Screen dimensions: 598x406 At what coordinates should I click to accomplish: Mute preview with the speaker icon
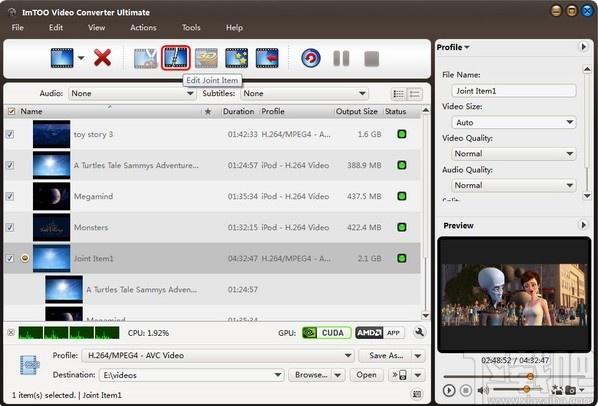483,390
